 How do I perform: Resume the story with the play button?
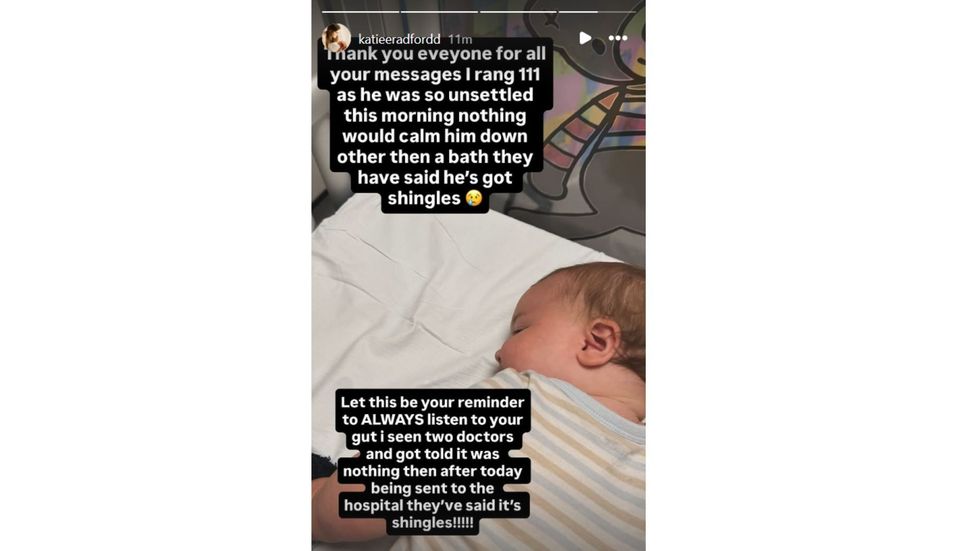(x=585, y=38)
